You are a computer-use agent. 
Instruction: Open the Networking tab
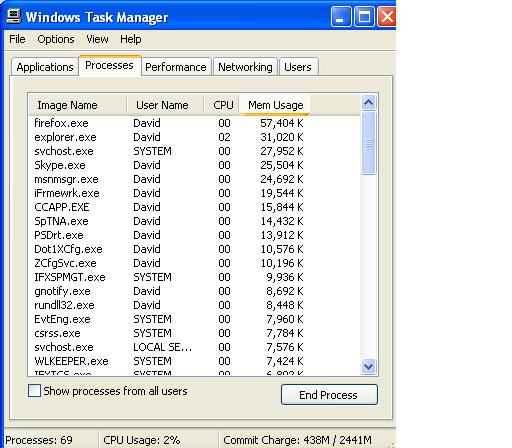click(245, 67)
